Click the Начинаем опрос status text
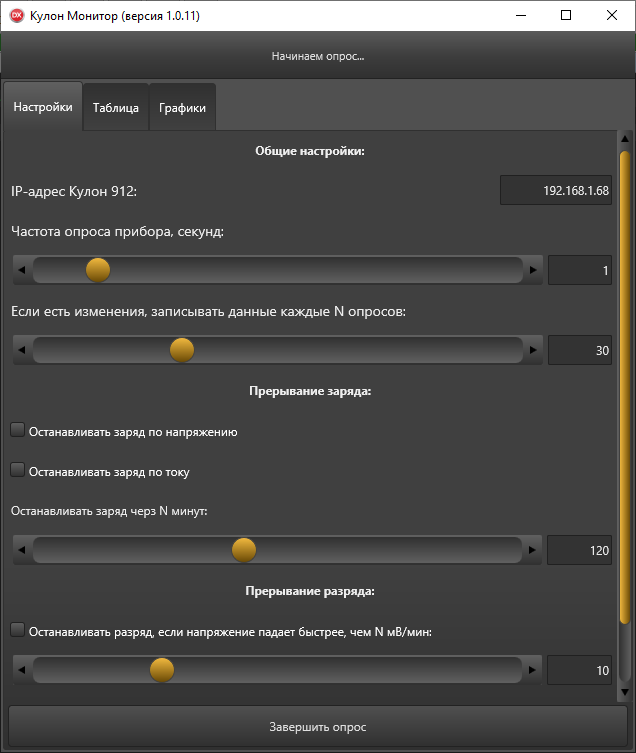Screen dimensions: 636x753 [x=318, y=56]
